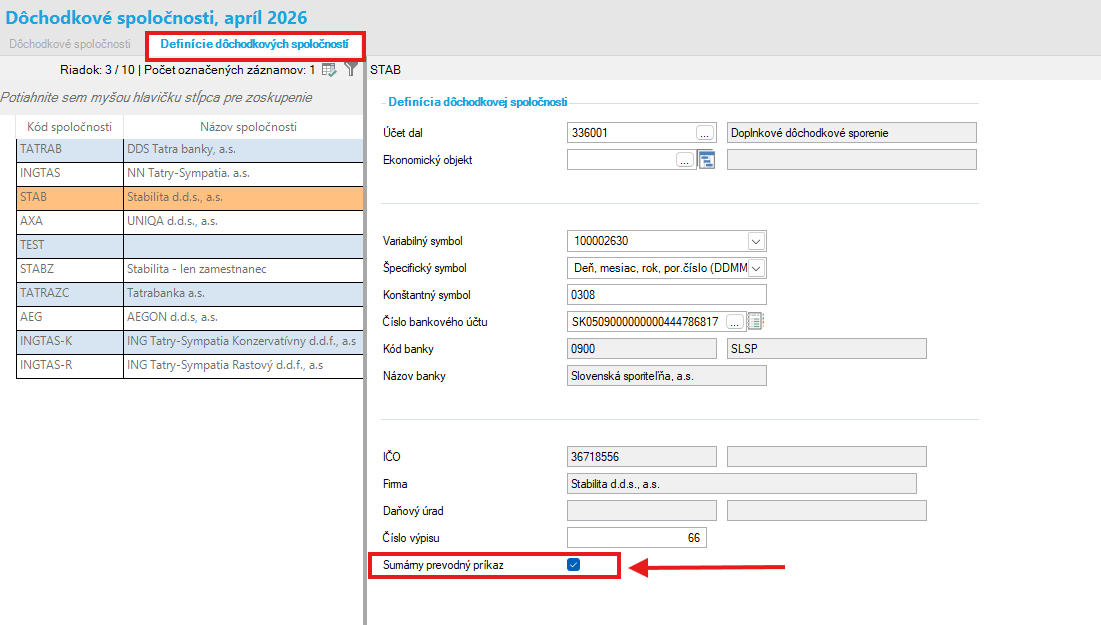1101x625 pixels.
Task: Click cell Tatrabanka a.s.
Action: [x=244, y=293]
